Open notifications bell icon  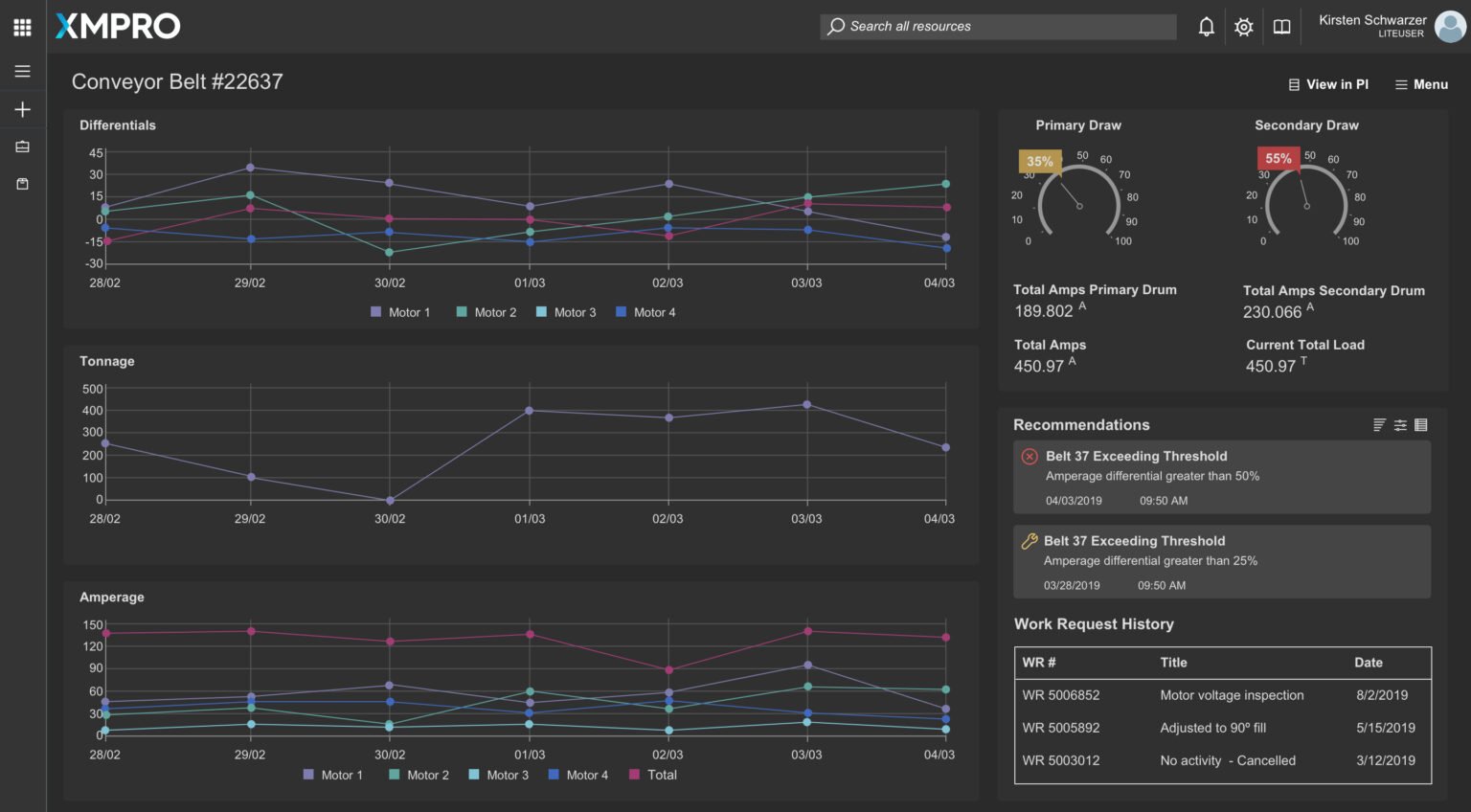pos(1206,27)
